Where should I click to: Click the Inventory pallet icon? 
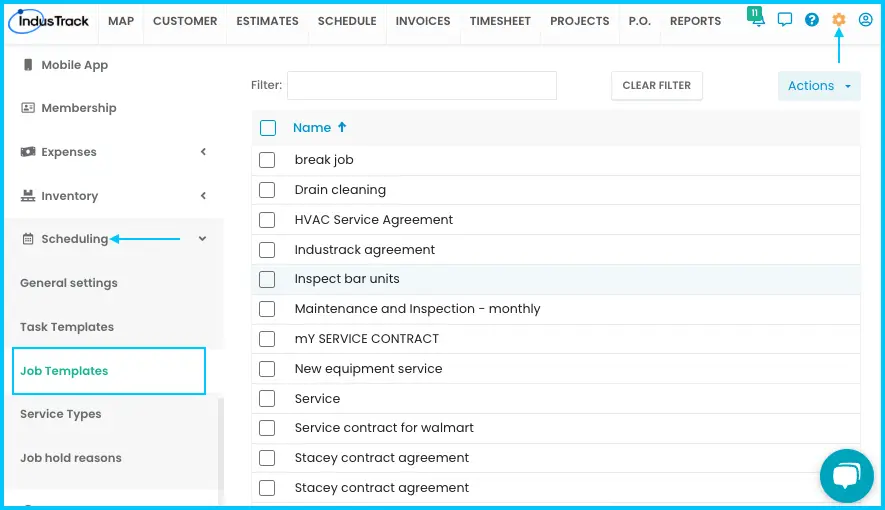pos(28,196)
